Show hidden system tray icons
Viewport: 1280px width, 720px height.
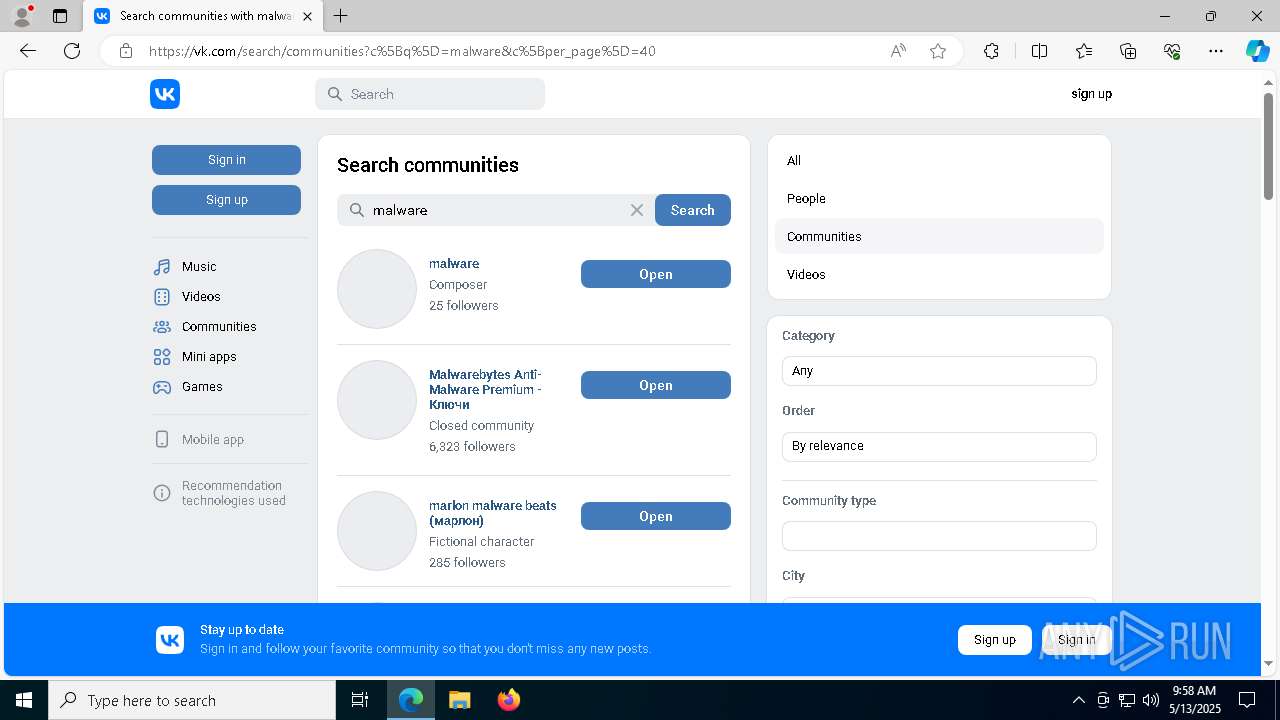tap(1078, 700)
